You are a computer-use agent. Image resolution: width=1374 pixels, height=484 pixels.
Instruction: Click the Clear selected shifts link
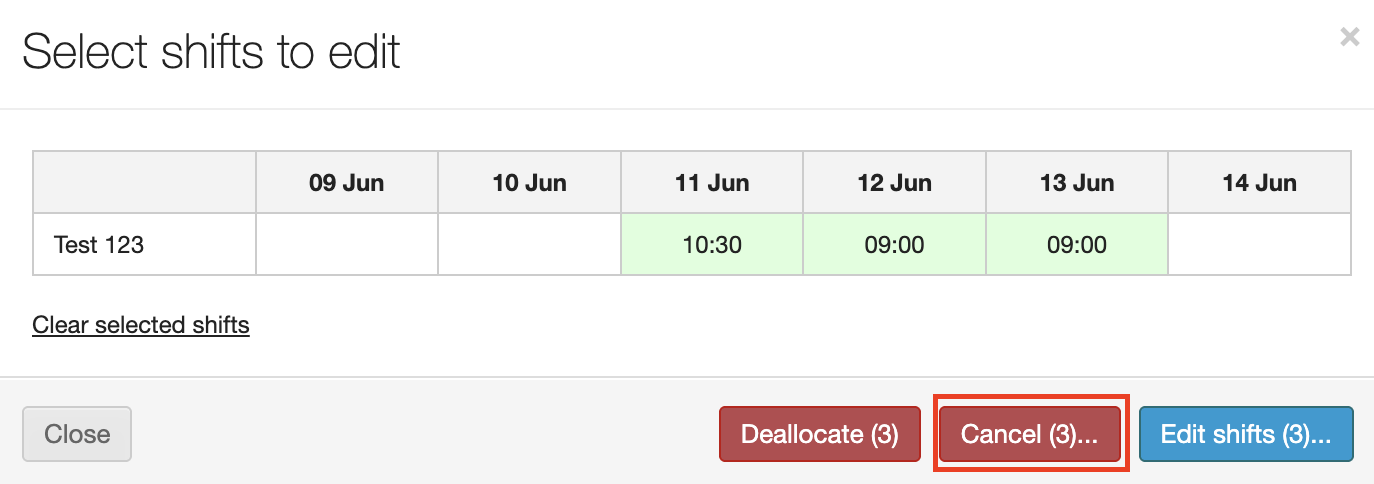coord(141,325)
